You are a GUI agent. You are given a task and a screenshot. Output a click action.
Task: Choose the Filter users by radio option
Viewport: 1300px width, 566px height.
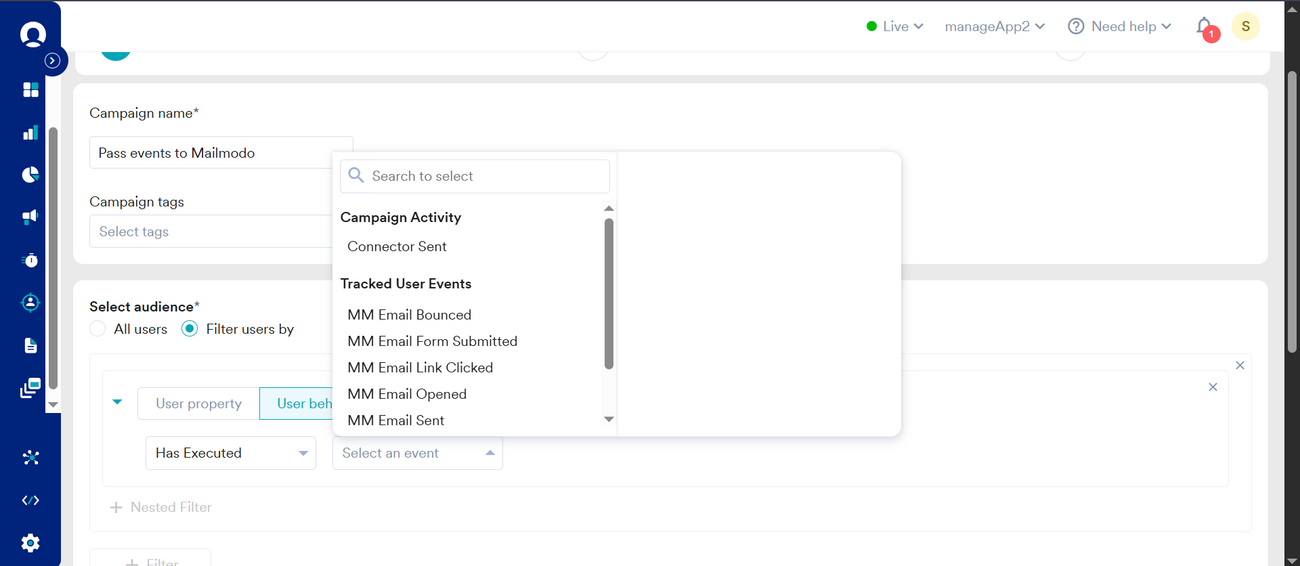click(x=190, y=329)
